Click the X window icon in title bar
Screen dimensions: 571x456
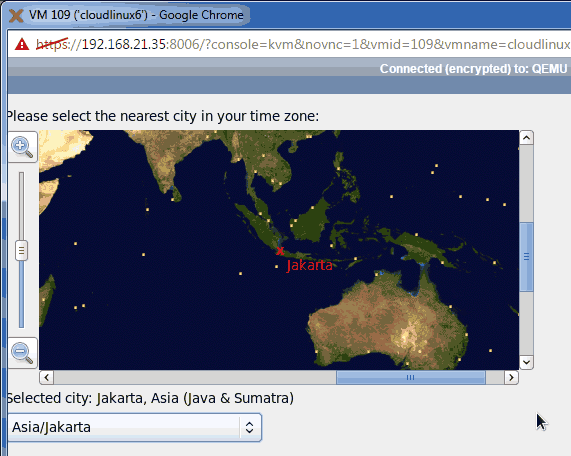pos(16,16)
